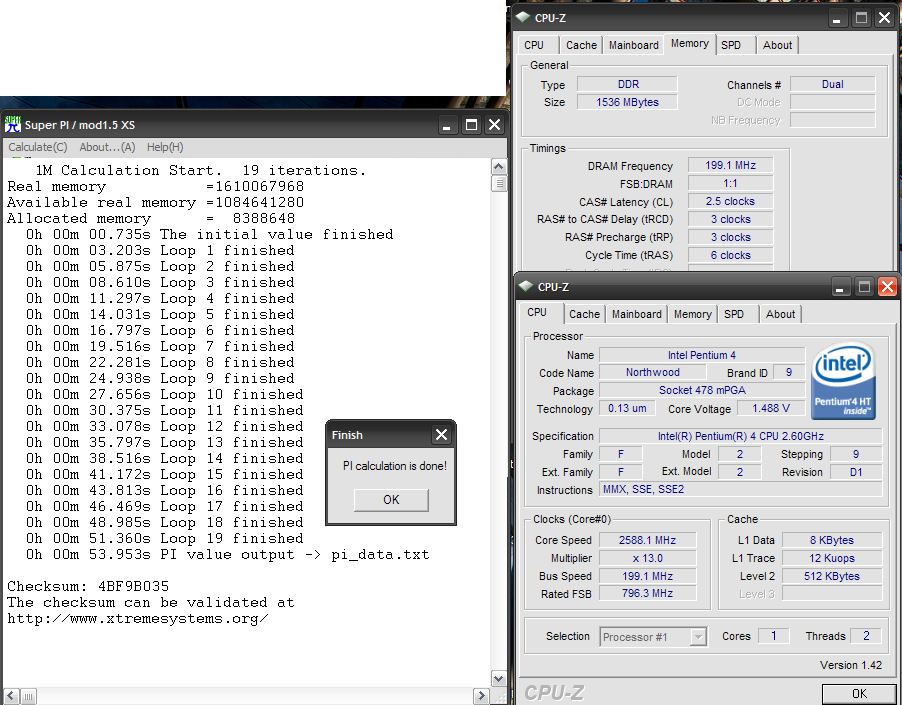Click the Cycle Time (tRAS) value 6 clocks

(x=731, y=255)
